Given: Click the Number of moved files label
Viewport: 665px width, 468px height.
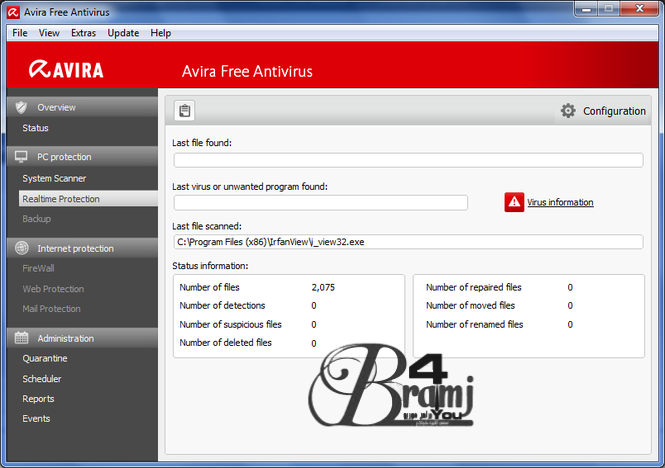Looking at the screenshot, I should coord(470,305).
